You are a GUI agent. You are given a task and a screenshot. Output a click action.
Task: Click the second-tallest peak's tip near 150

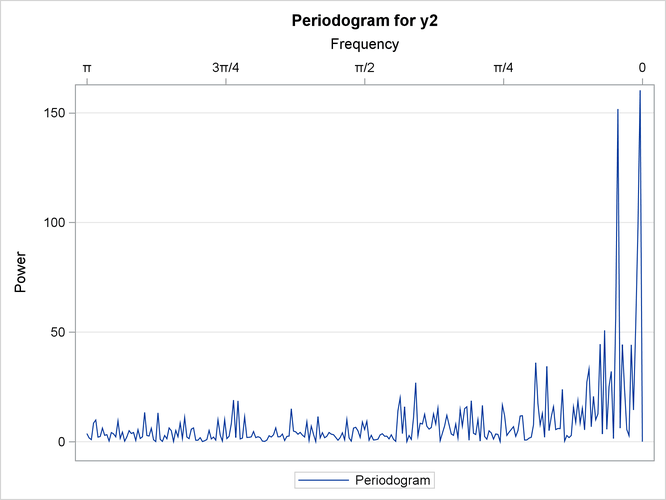point(618,110)
